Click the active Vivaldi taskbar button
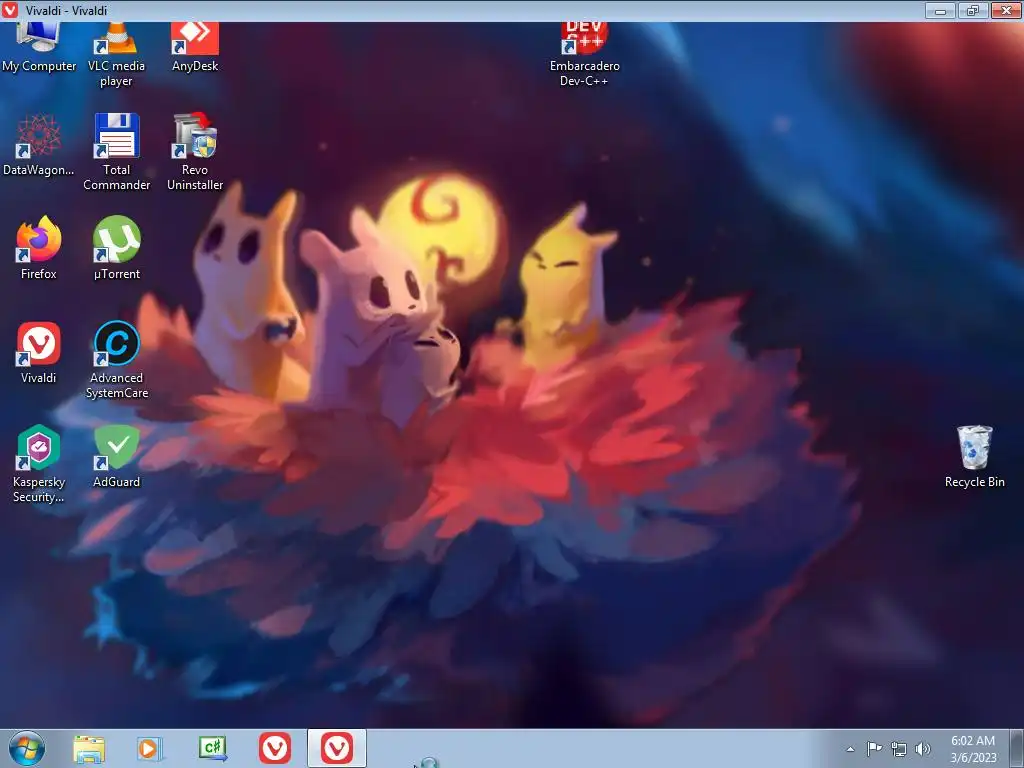This screenshot has width=1024, height=768. pyautogui.click(x=337, y=748)
